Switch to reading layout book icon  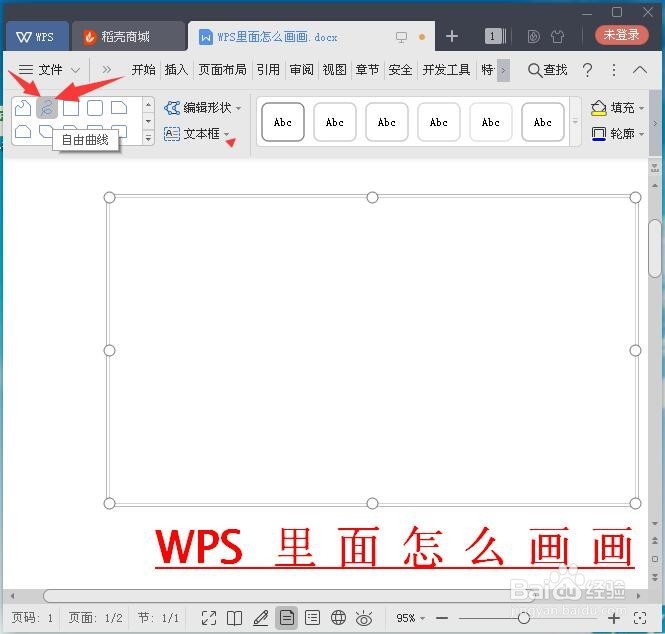[x=235, y=618]
